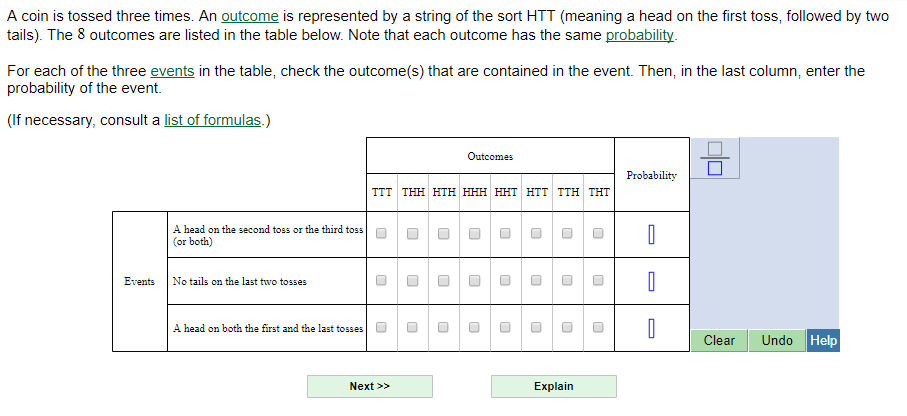907x416 pixels.
Task: Go to the next question with Next >>
Action: pyautogui.click(x=369, y=386)
